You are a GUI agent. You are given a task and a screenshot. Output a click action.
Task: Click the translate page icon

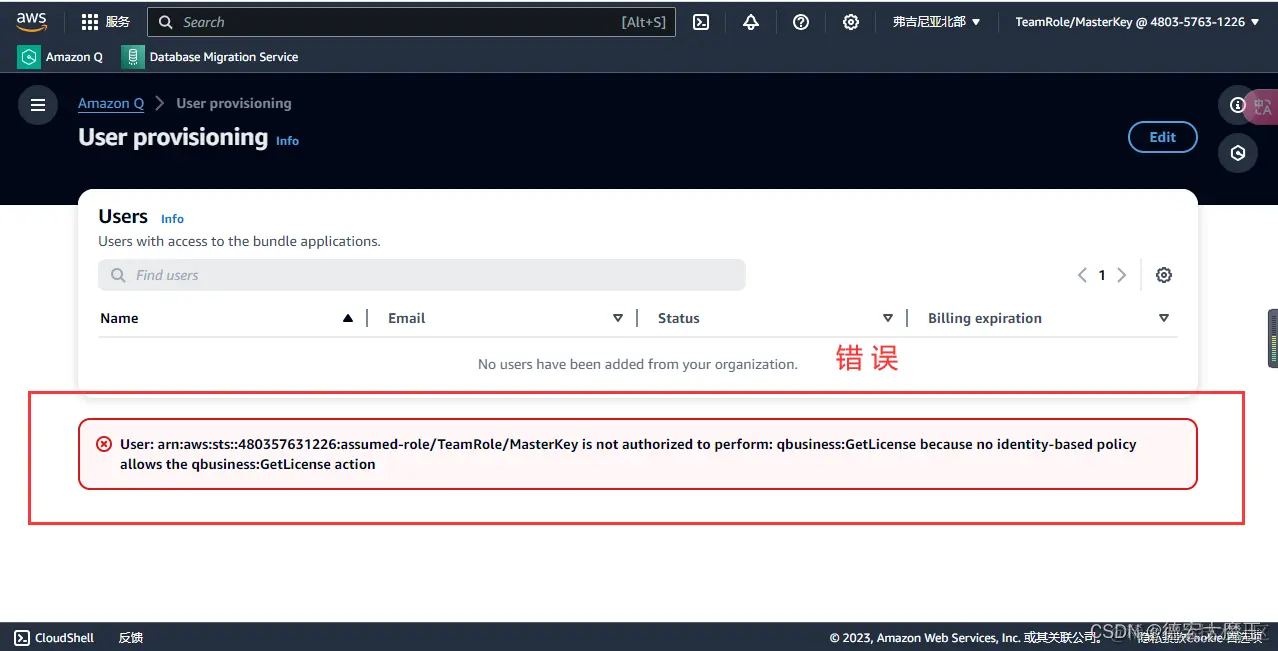(1262, 107)
